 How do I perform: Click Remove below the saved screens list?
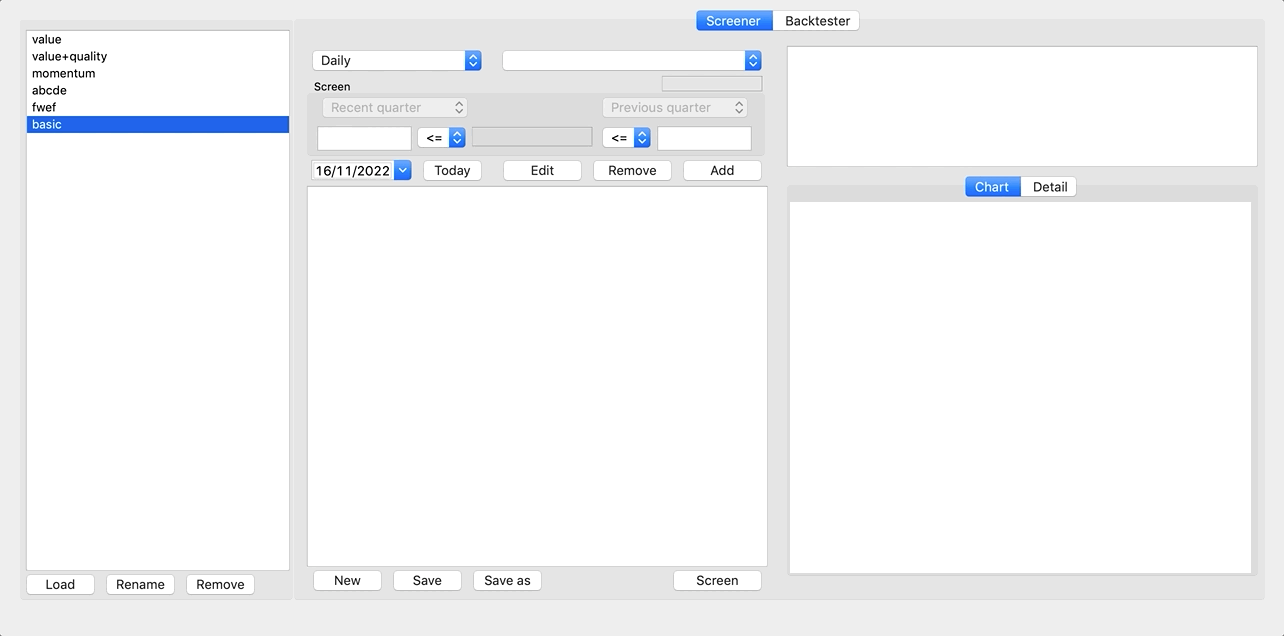point(220,585)
